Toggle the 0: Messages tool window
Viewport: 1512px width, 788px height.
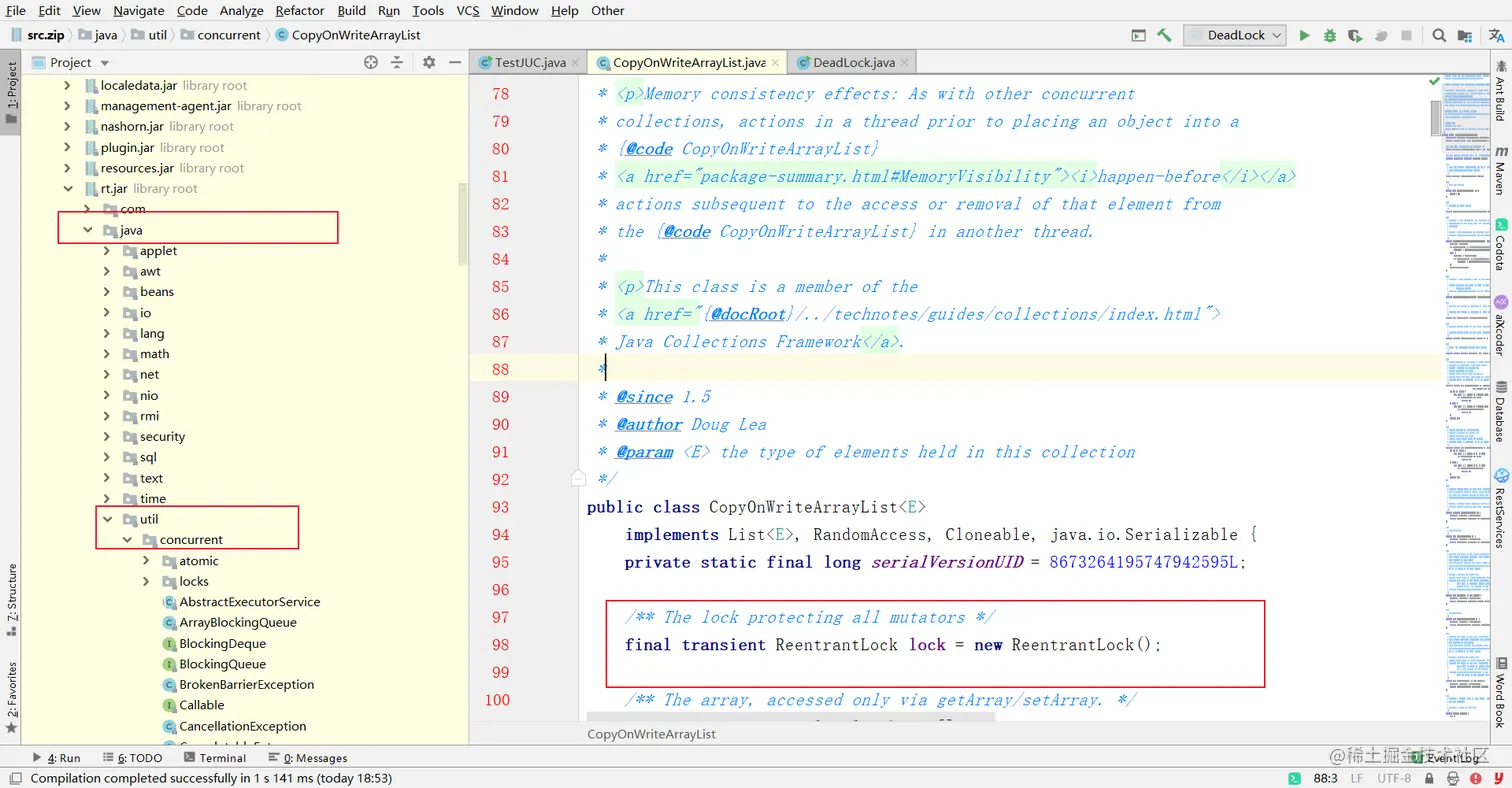coord(308,758)
